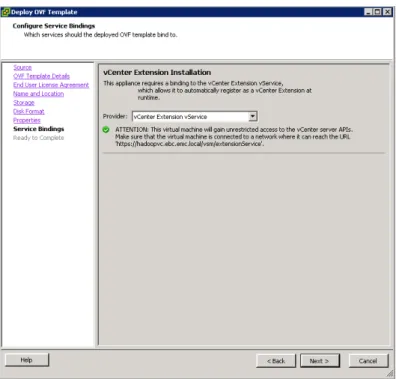Click the vCenter Extension Installation heading
Image resolution: width=396 pixels, height=379 pixels.
point(157,72)
